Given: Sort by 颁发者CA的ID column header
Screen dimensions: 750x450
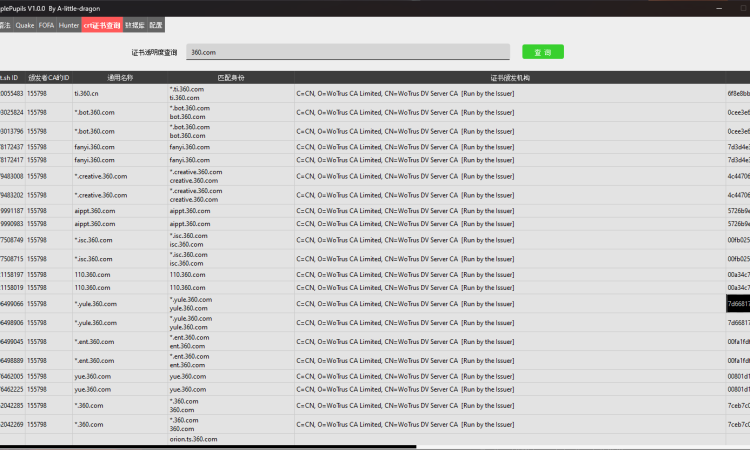Looking at the screenshot, I should pos(49,77).
